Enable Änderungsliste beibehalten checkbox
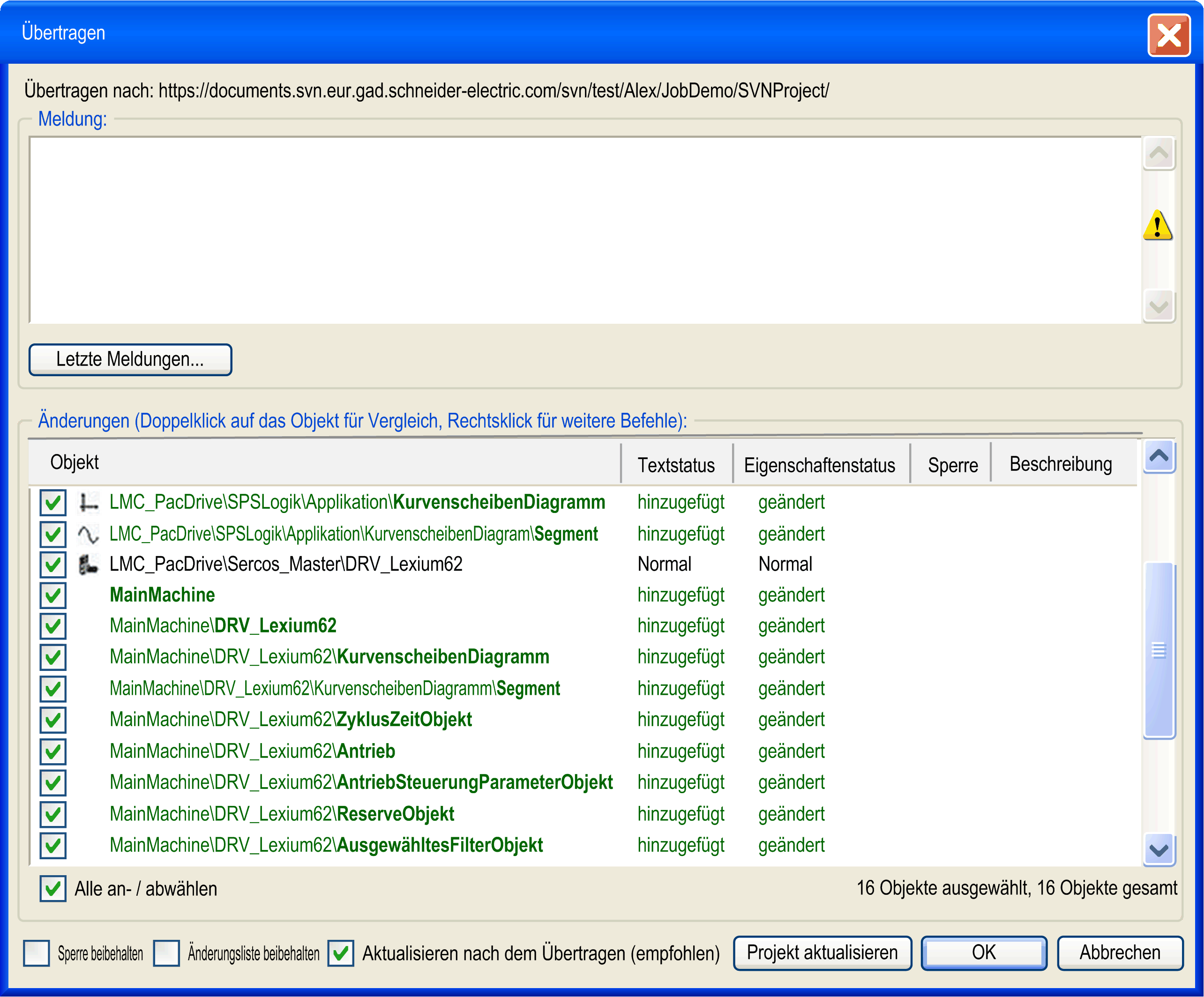Image resolution: width=1204 pixels, height=997 pixels. click(x=166, y=953)
